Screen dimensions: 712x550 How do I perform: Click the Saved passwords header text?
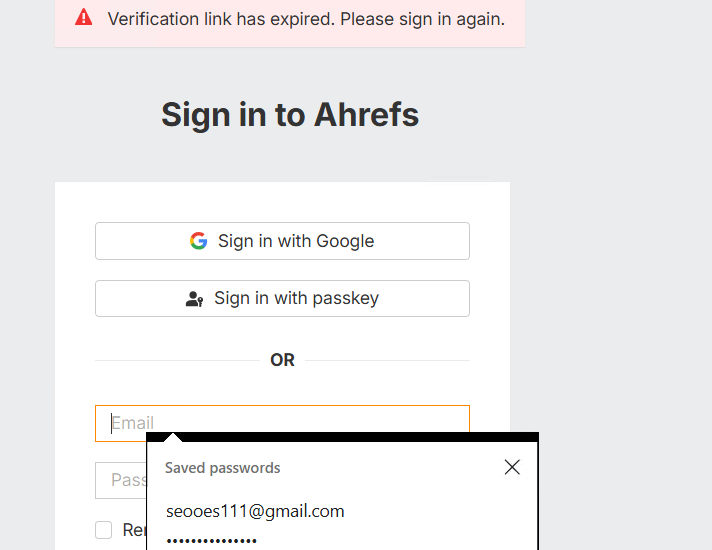(x=222, y=468)
